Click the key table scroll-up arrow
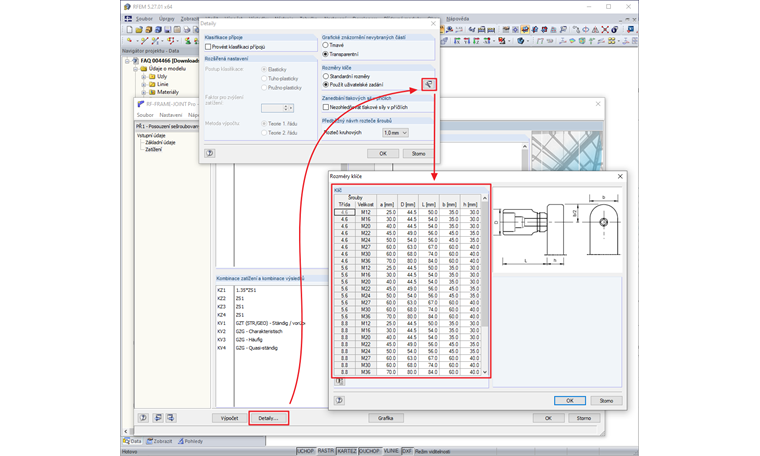This screenshot has width=760, height=456. point(485,198)
